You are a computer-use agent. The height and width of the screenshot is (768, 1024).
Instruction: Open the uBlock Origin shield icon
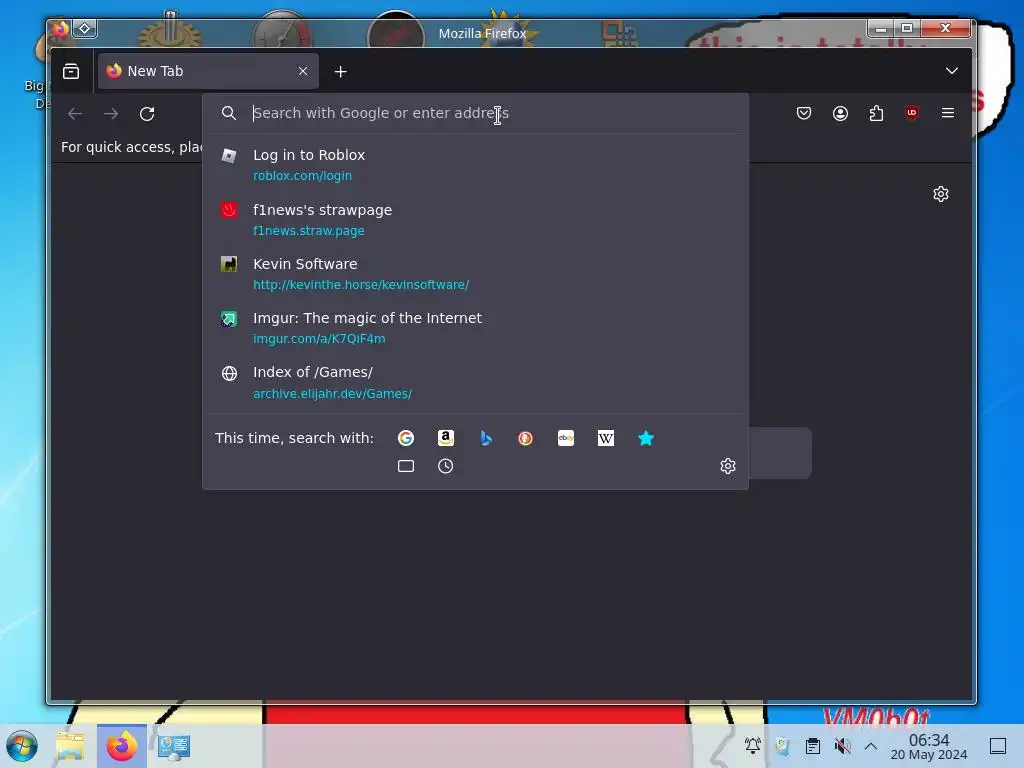click(x=912, y=113)
